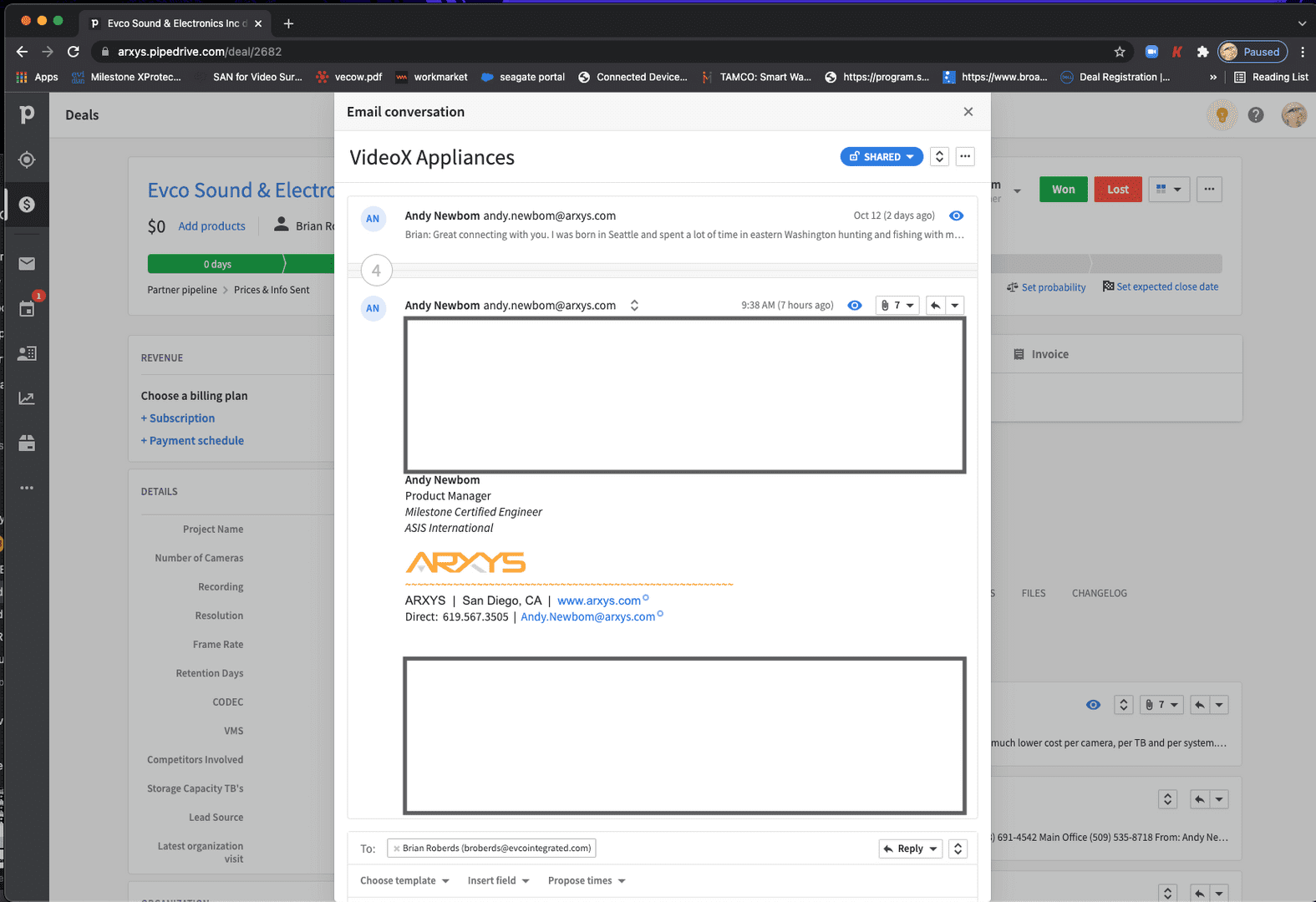Screen dimensions: 1316x902
Task: Open www.arxys.com link in signature
Action: [x=599, y=600]
